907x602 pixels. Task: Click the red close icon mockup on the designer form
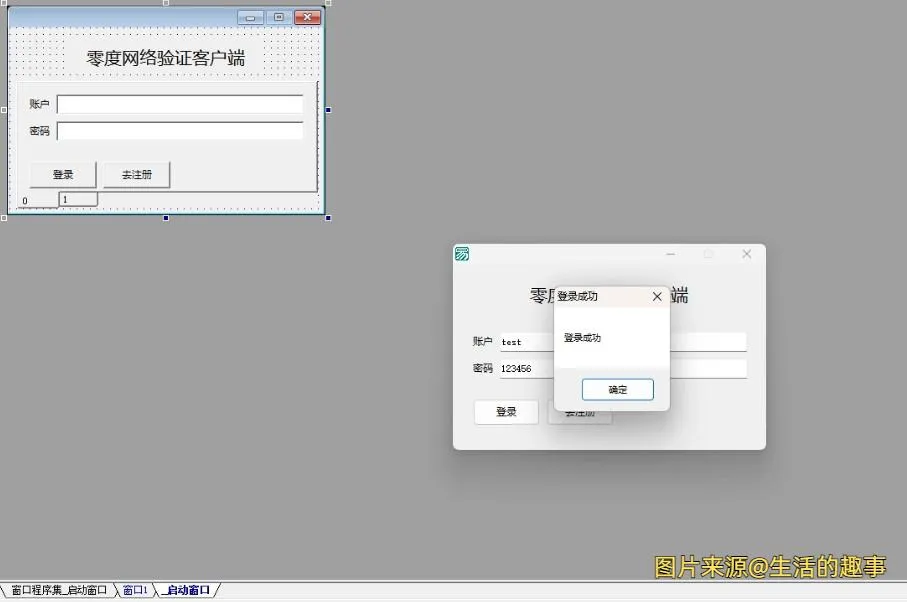pos(305,17)
